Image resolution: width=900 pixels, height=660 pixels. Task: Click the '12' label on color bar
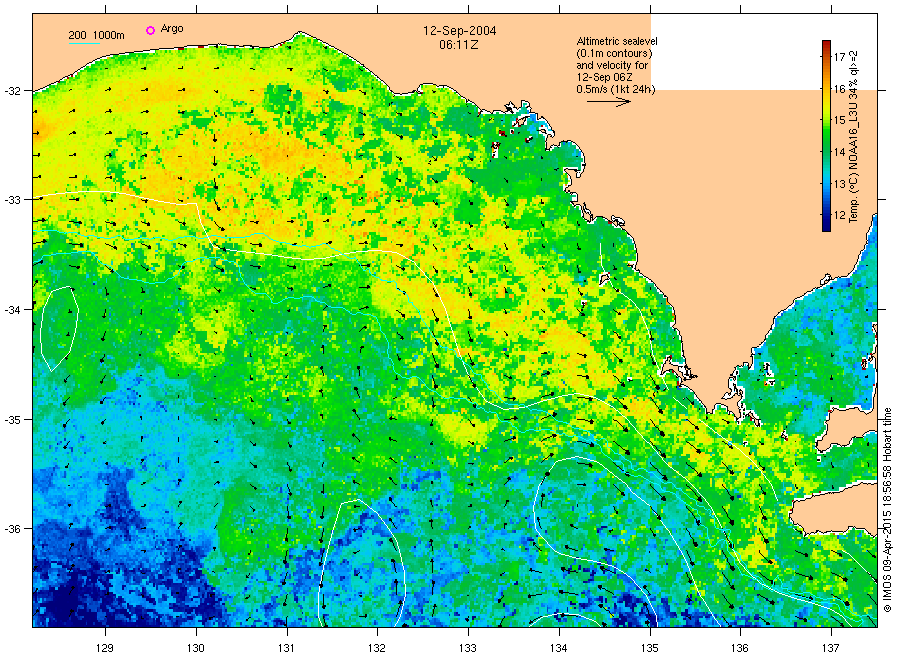click(x=839, y=215)
